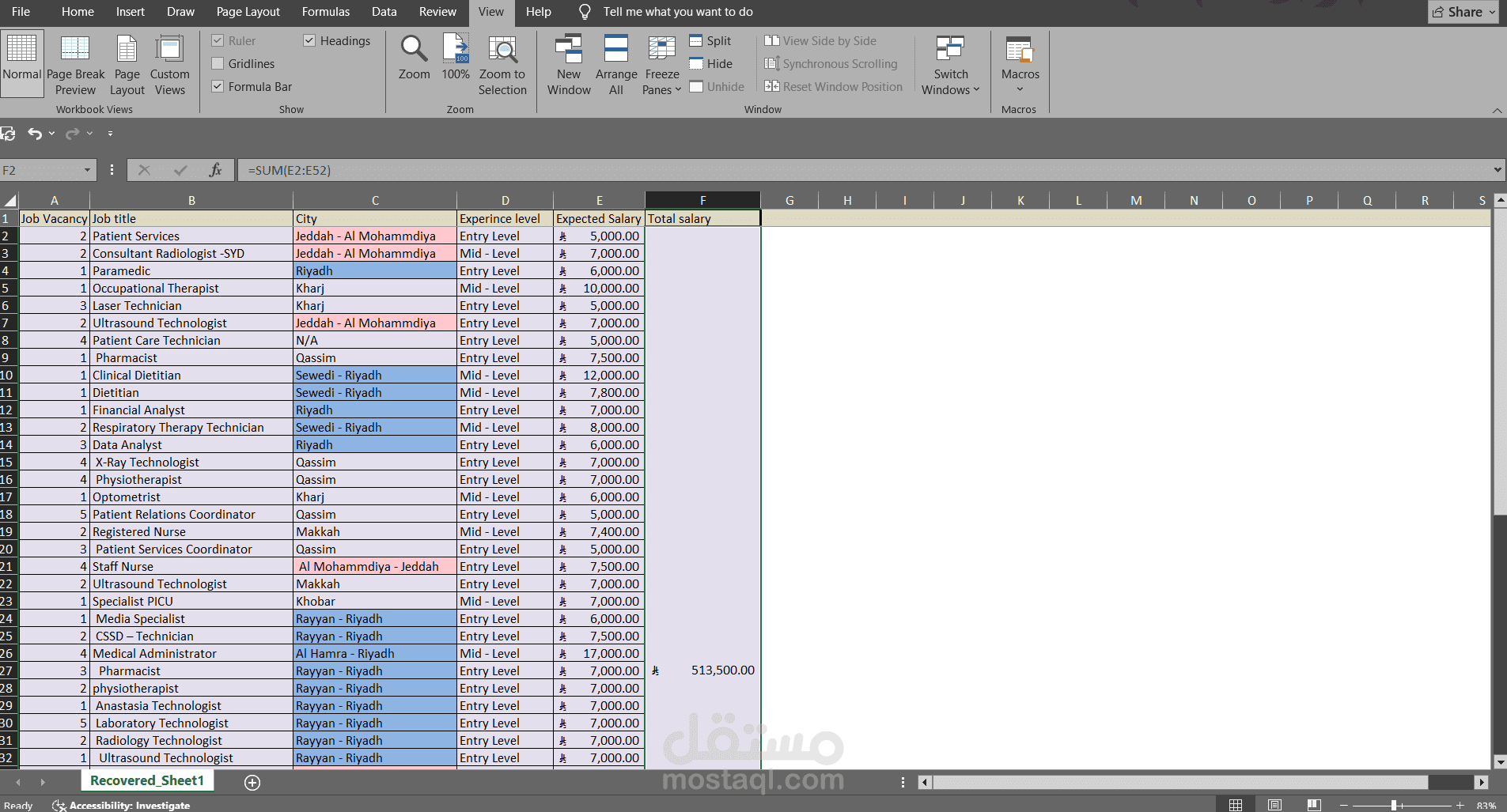Click the undo arrow in quick access
Screen dimensions: 1507x812
(x=35, y=134)
